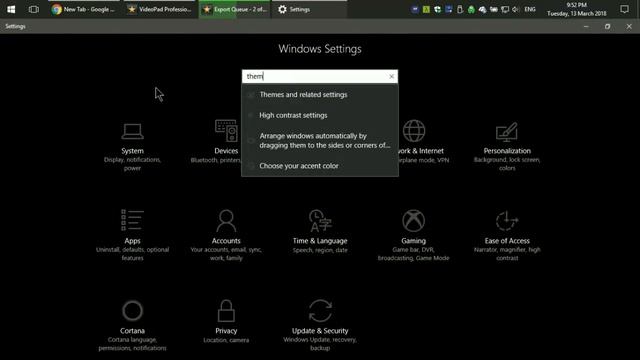Click the 'Windows Settings' heading
640x360 pixels.
tap(320, 49)
